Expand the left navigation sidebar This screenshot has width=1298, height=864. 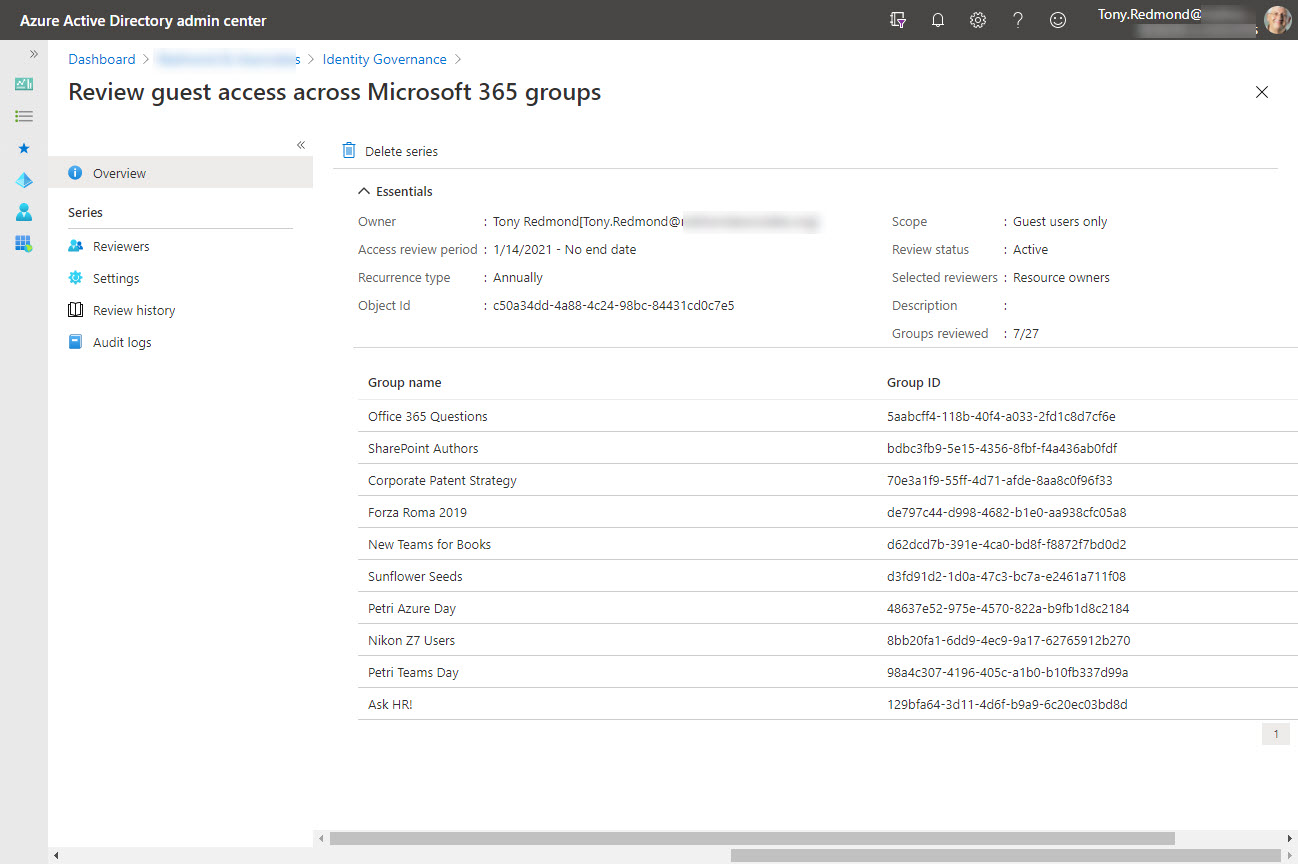(33, 54)
